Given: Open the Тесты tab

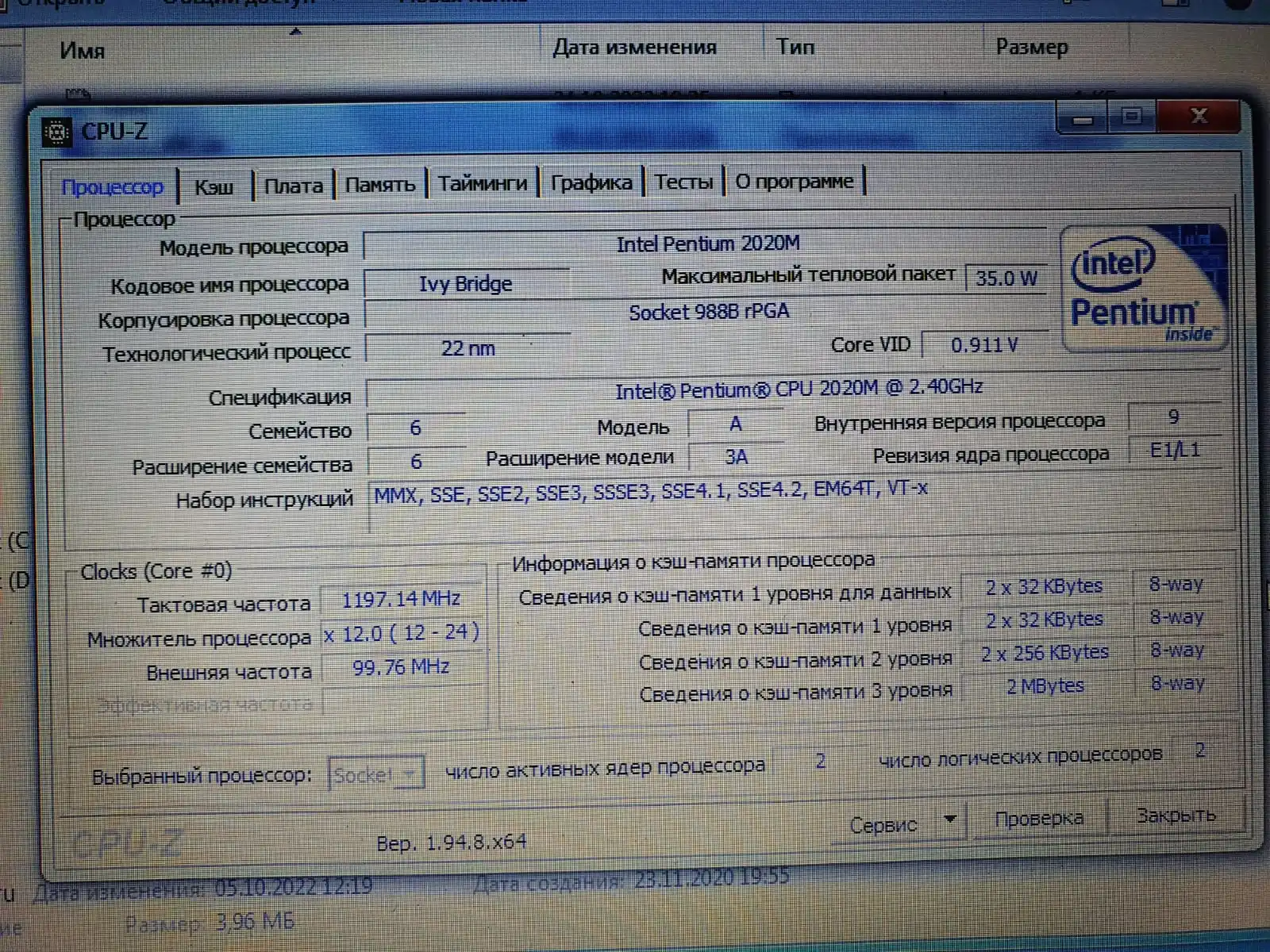Looking at the screenshot, I should (683, 182).
